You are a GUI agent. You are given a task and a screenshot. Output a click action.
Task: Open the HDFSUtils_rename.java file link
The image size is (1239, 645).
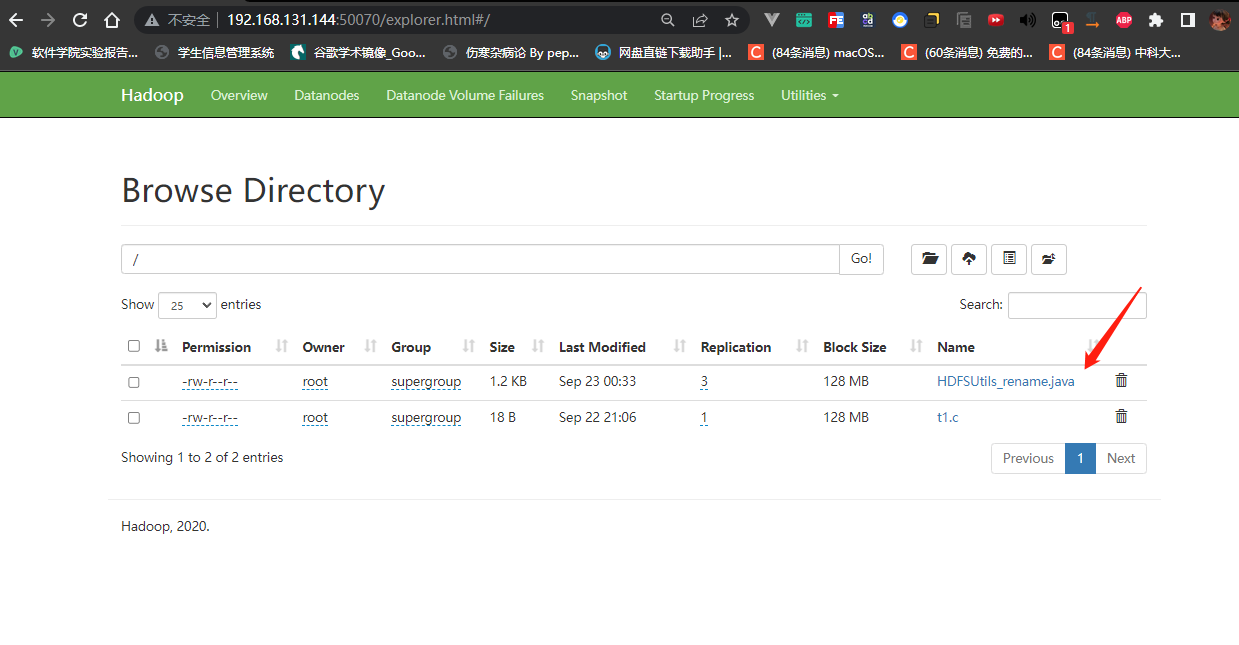1005,381
